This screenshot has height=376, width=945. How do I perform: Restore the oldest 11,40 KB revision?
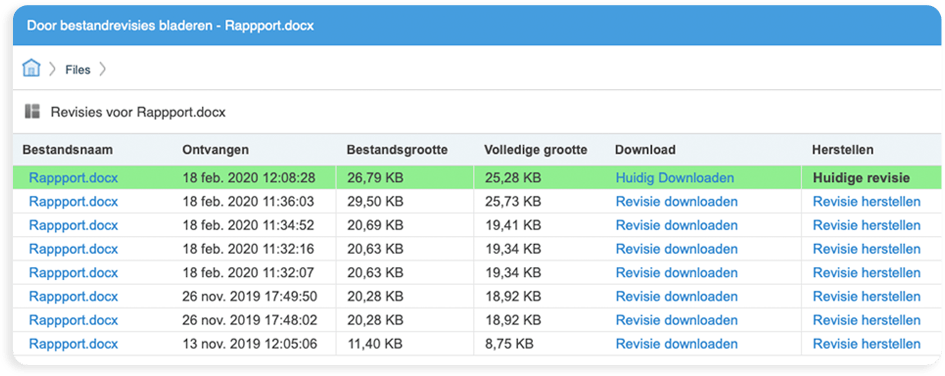(867, 344)
